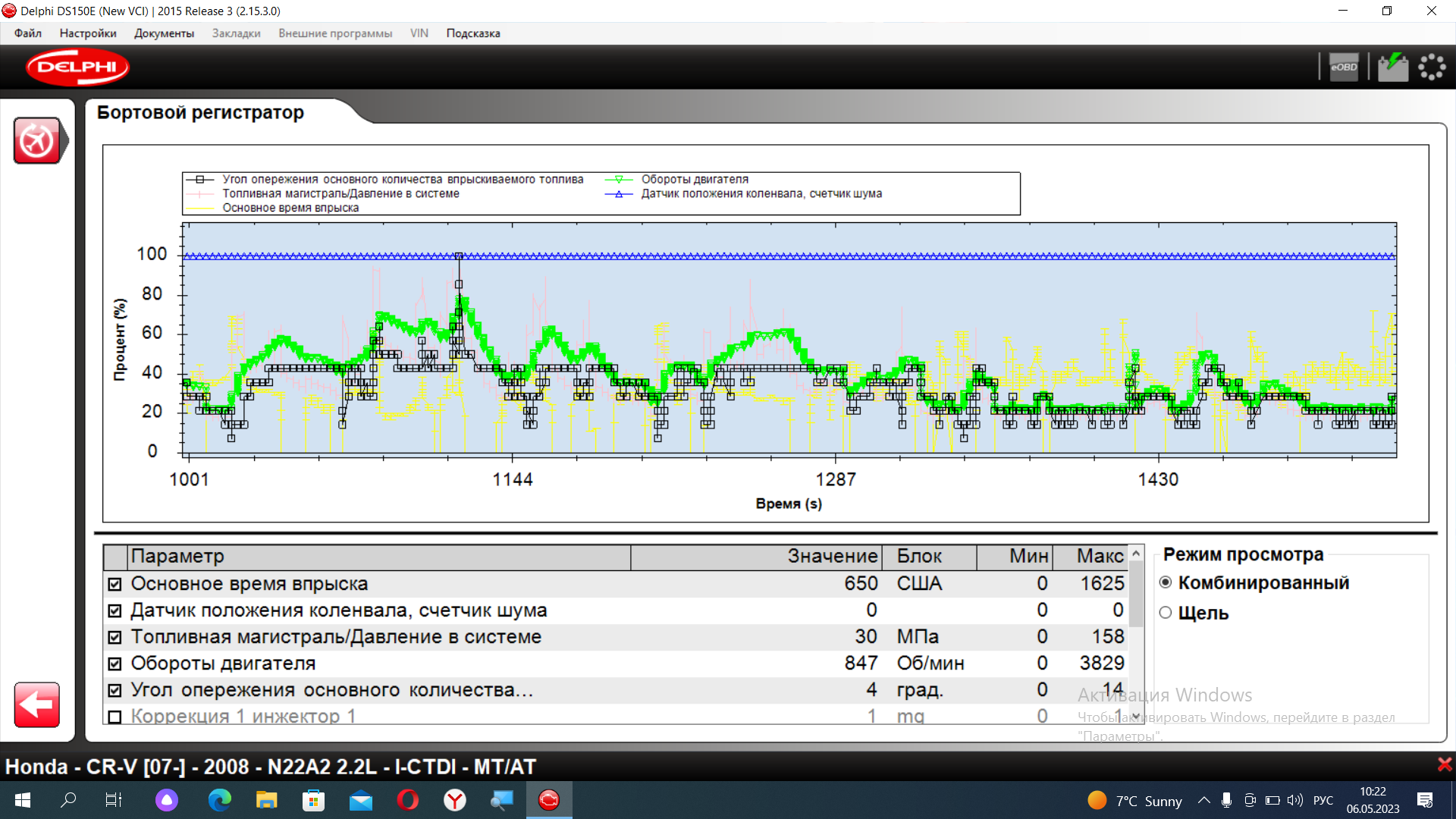Open the Внешние программы menu
Image resolution: width=1456 pixels, height=819 pixels.
(x=335, y=33)
